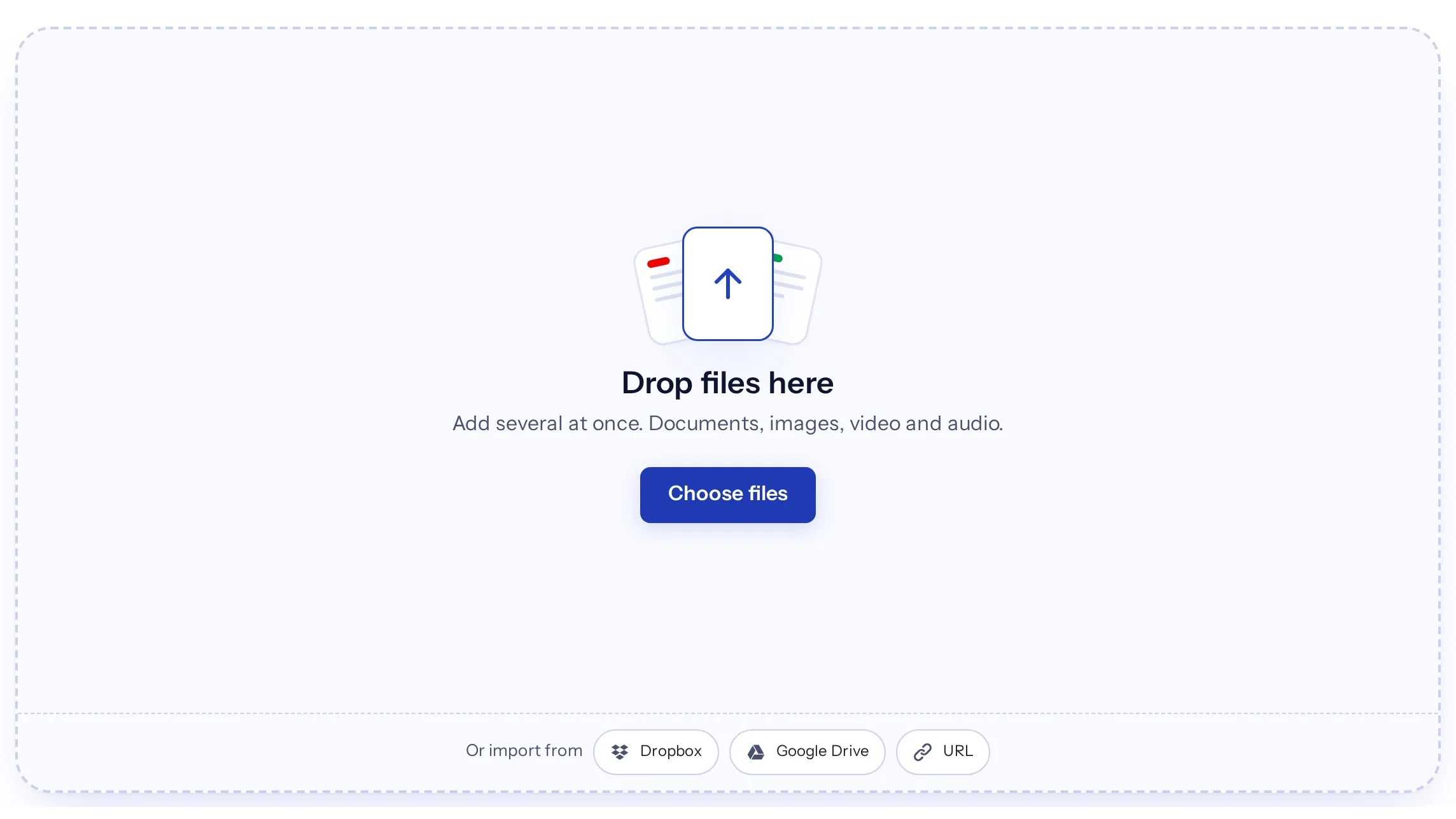Import a file via URL
Image resolution: width=1456 pixels, height=819 pixels.
pos(942,752)
